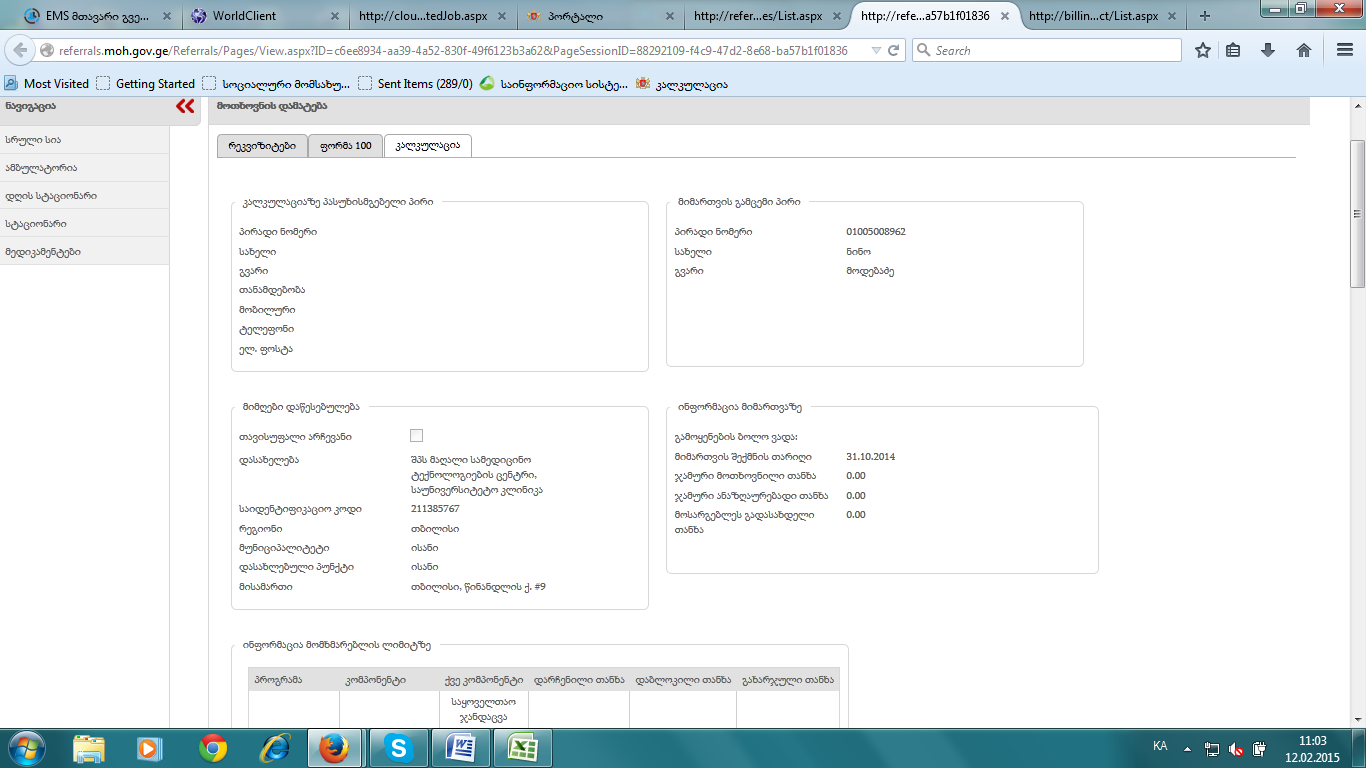Open Skype from the taskbar
The width and height of the screenshot is (1366, 768).
(398, 748)
